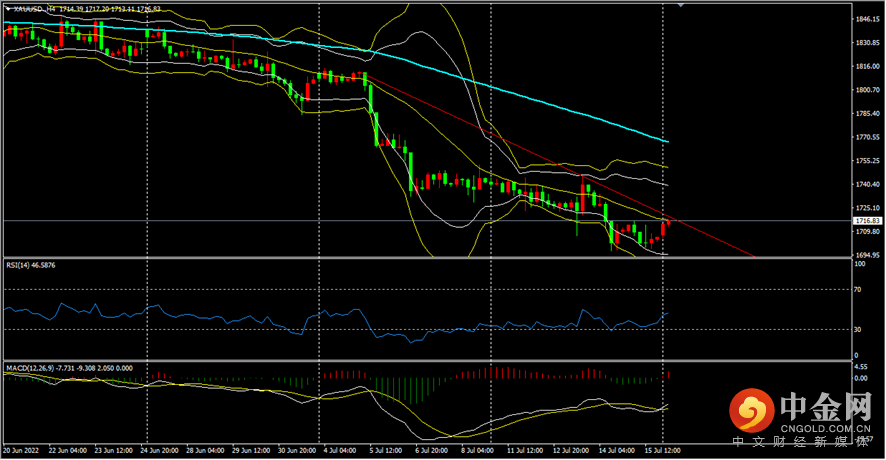Click the 1830.85 price axis label
This screenshot has height=460, width=886.
[868, 42]
